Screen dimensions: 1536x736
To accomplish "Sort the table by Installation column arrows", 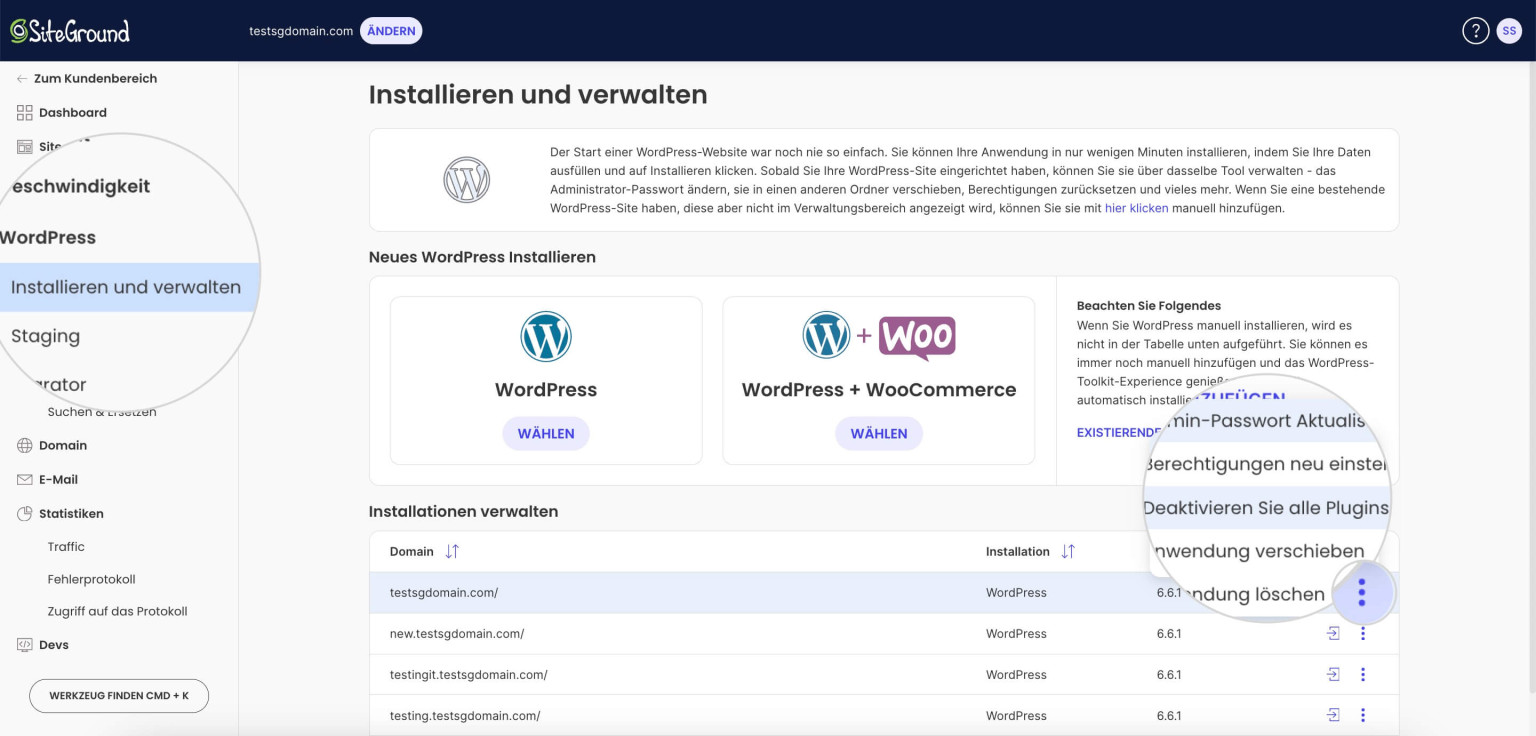I will [1068, 552].
